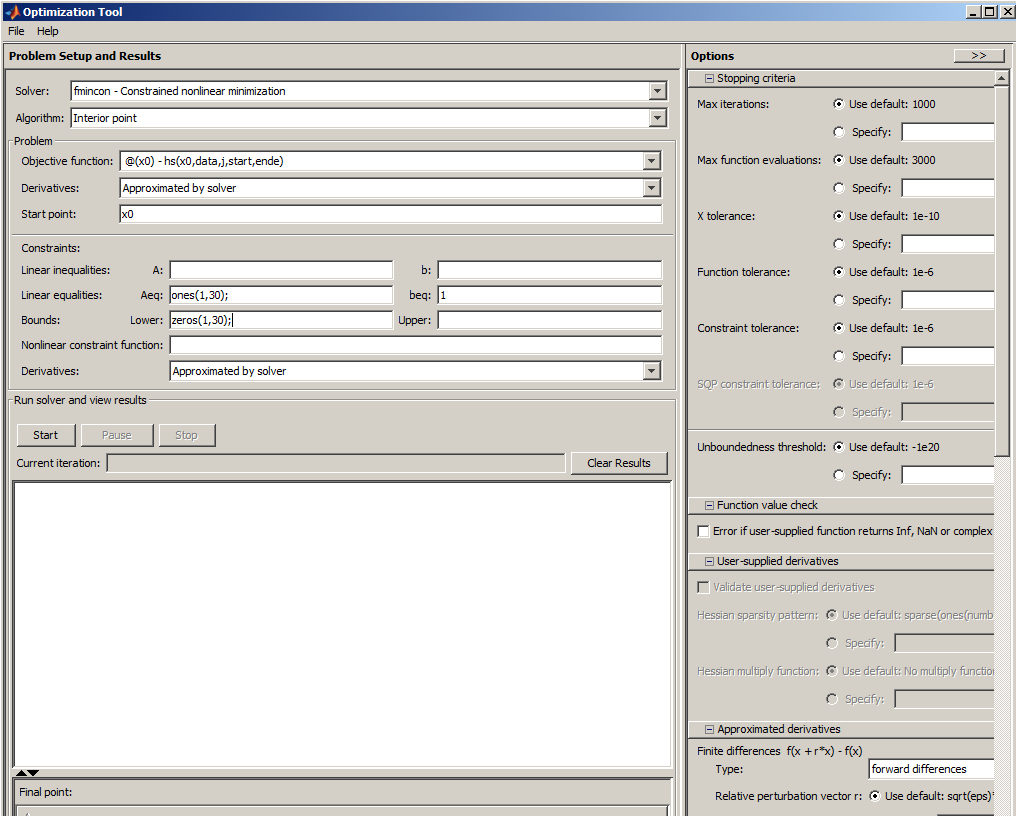Image resolution: width=1016 pixels, height=816 pixels.
Task: Enable error if function returns Inf, NaN
Action: point(704,532)
